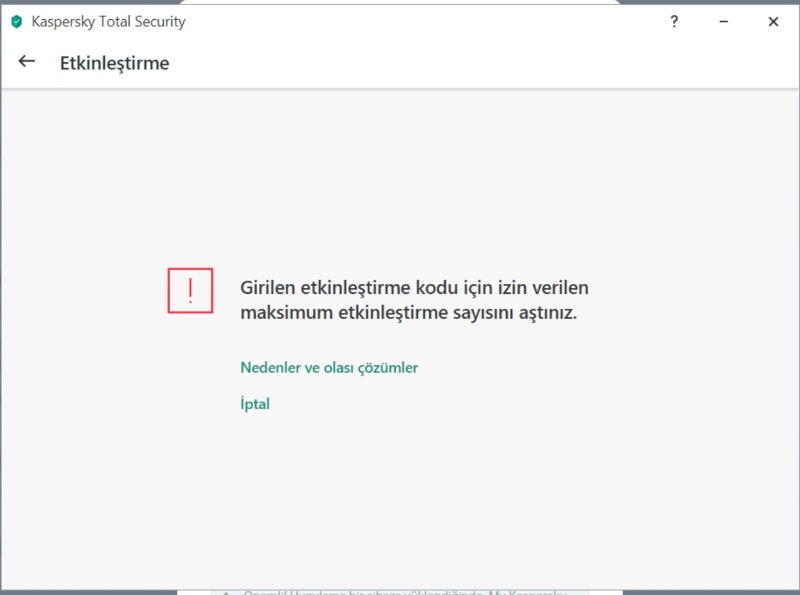The image size is (800, 595).
Task: Click the Kaspersky shield logo in title bar
Action: (17, 22)
